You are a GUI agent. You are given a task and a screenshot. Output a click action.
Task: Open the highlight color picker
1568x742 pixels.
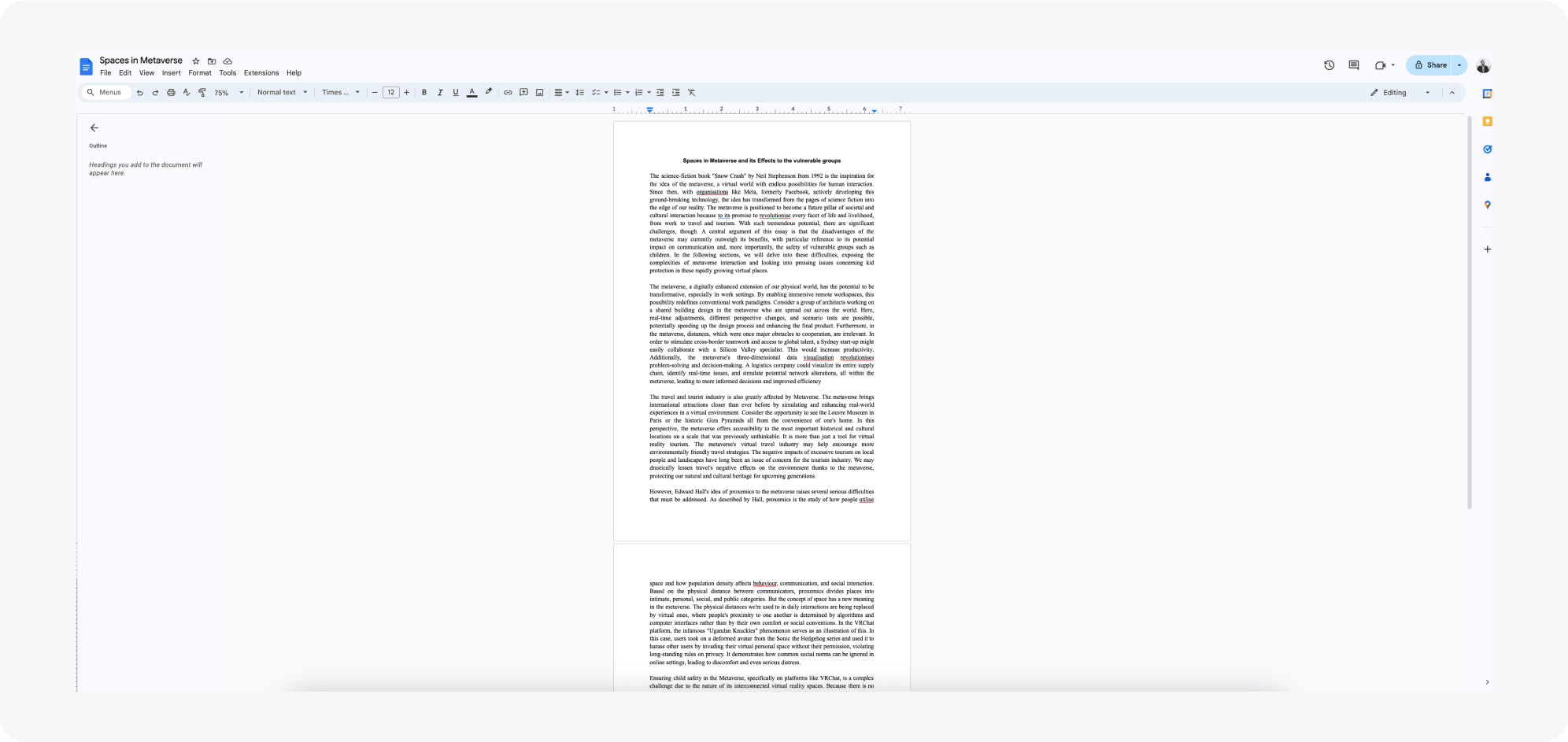coord(488,93)
